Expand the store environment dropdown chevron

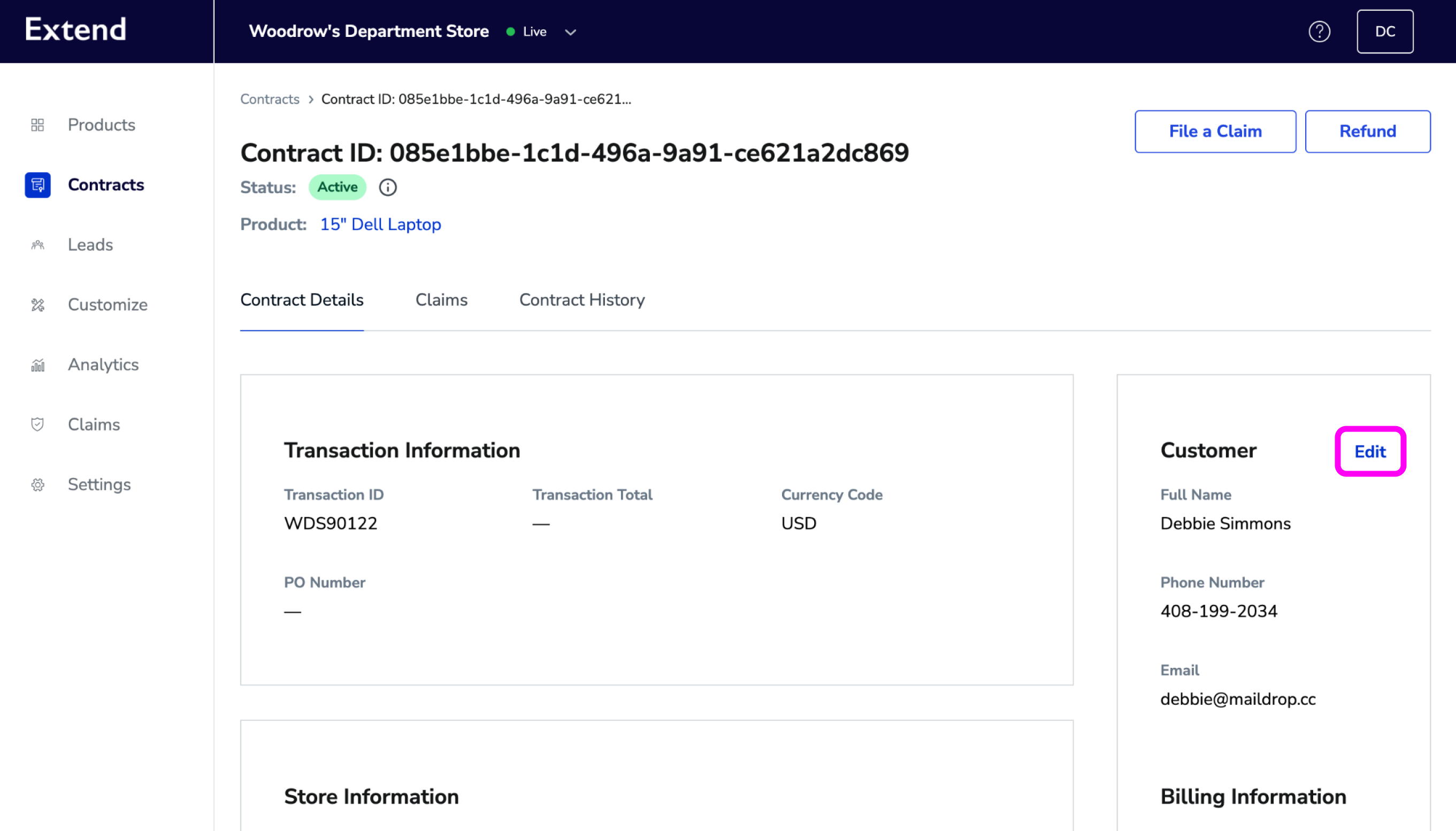pyautogui.click(x=570, y=32)
